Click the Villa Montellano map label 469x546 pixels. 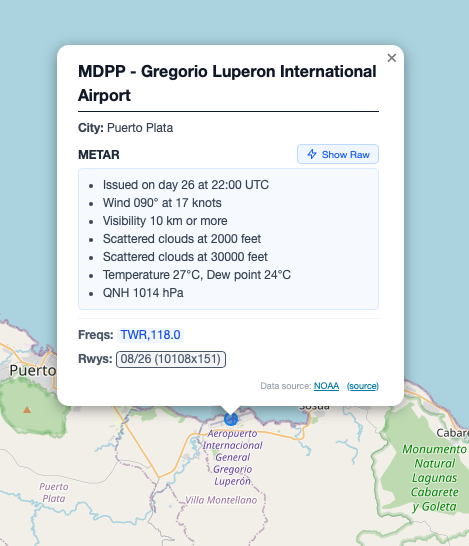pyautogui.click(x=221, y=500)
